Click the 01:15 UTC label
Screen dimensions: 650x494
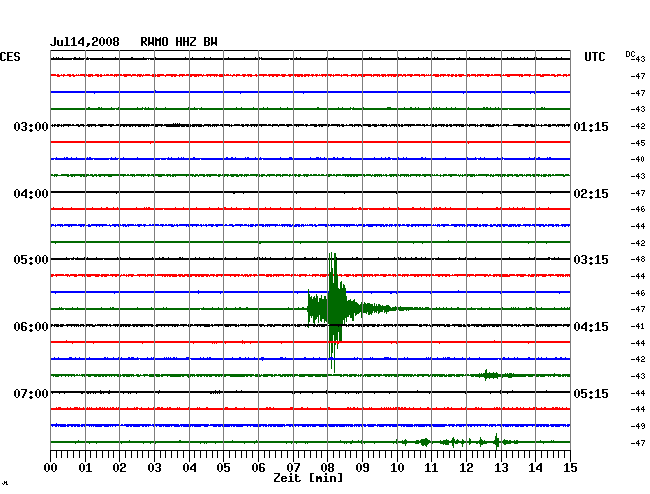591,126
